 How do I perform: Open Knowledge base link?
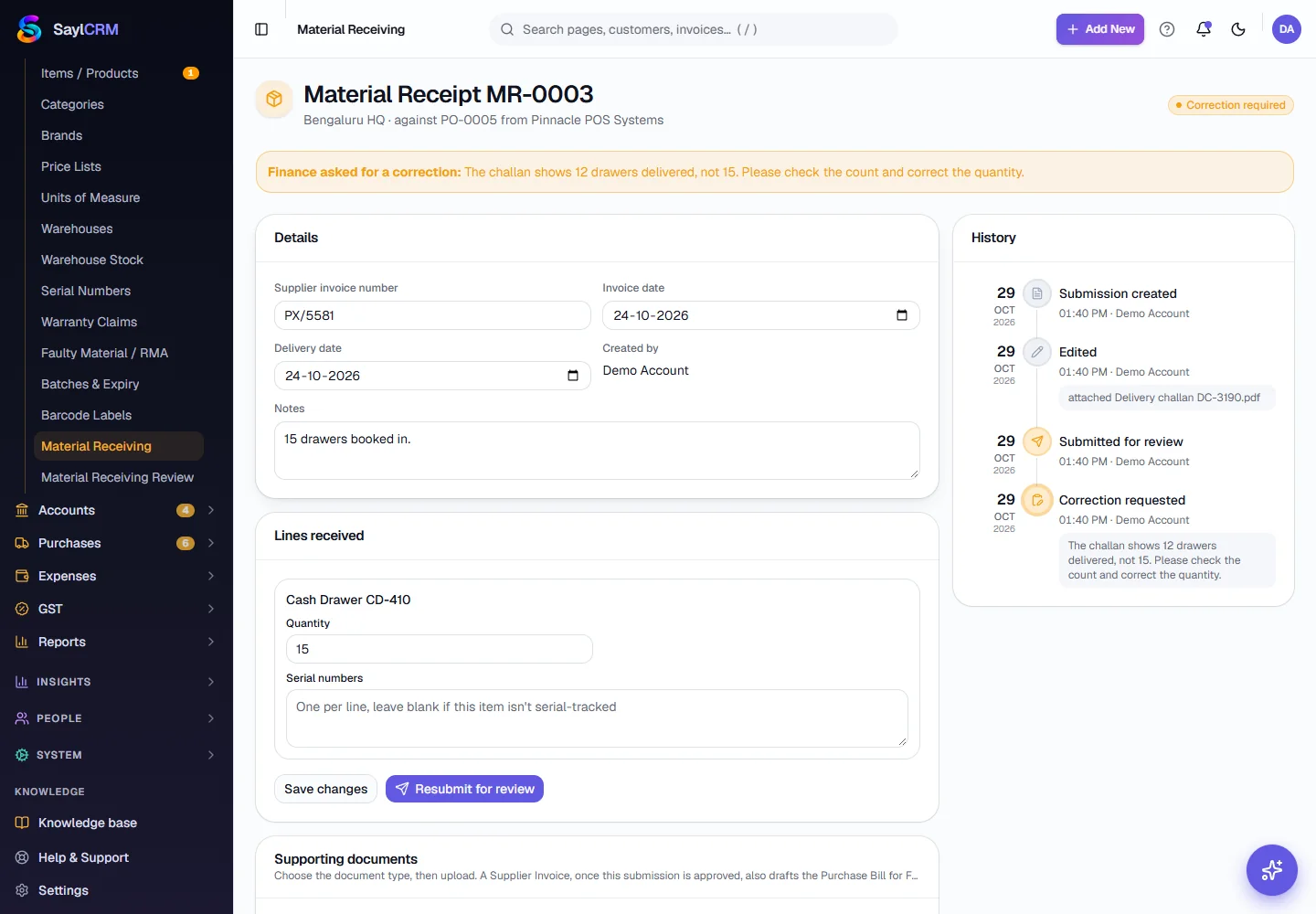pos(116,823)
